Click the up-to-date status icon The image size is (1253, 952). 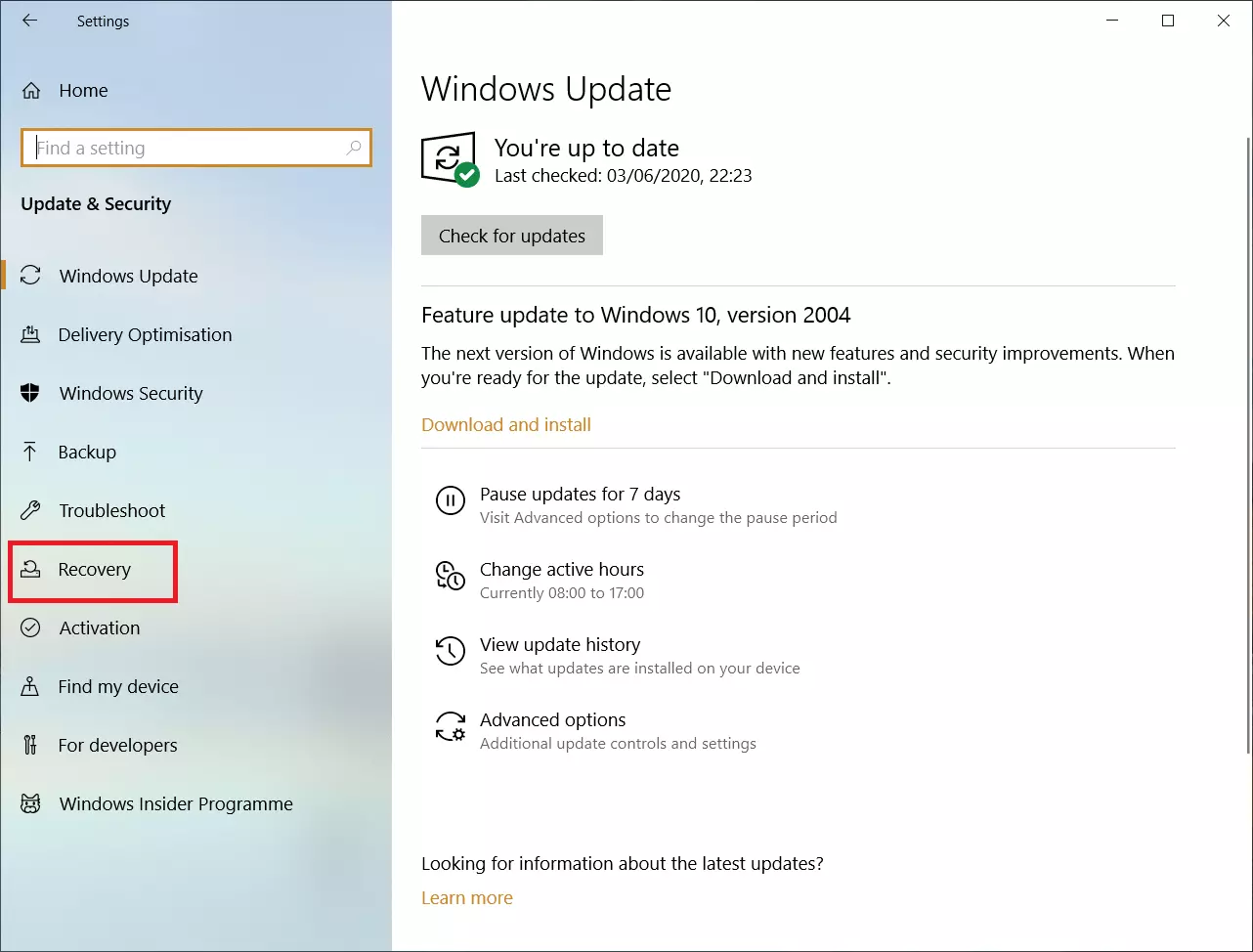(x=450, y=159)
